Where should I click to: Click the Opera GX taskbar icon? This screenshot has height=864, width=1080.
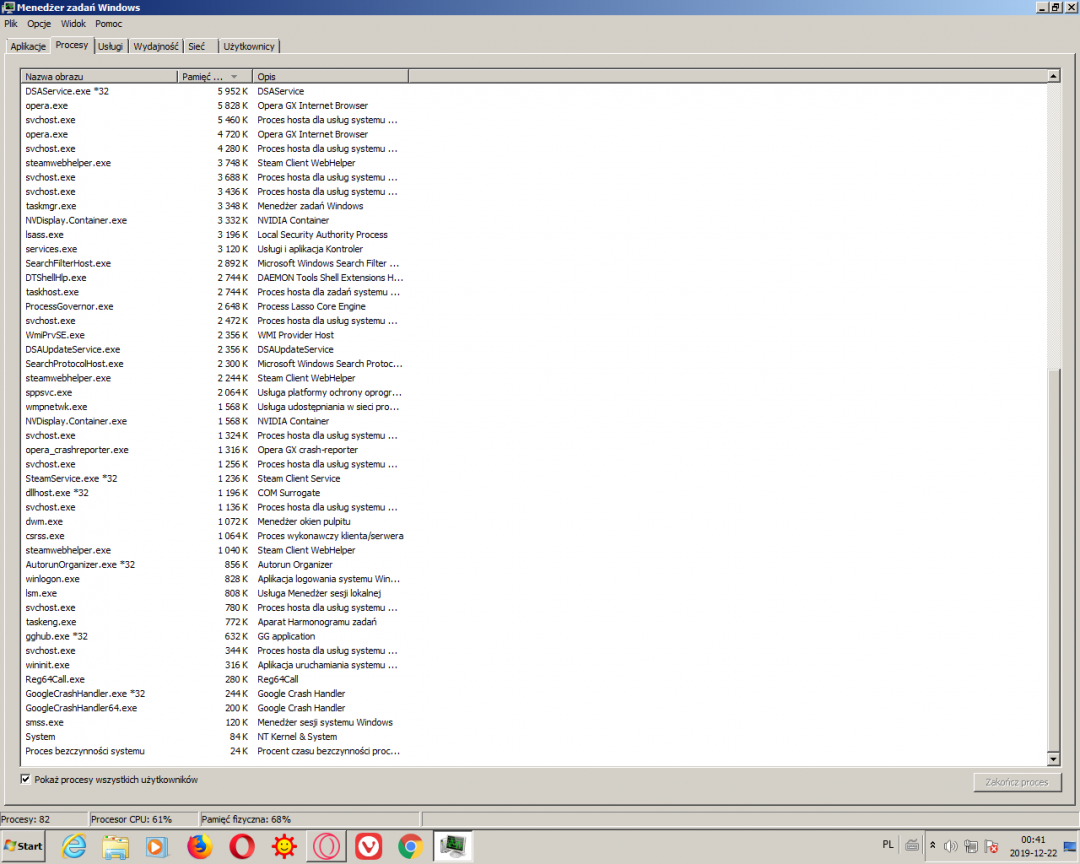pos(326,846)
